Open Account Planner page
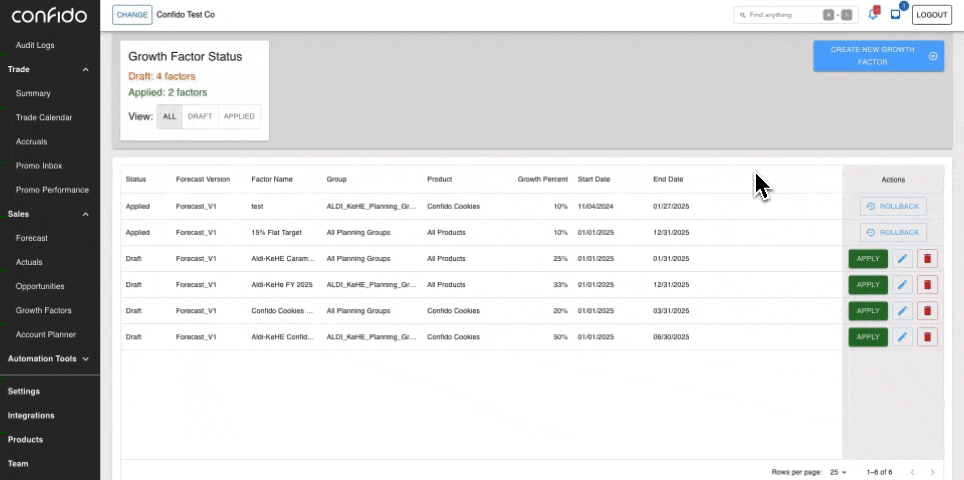 click(x=45, y=334)
